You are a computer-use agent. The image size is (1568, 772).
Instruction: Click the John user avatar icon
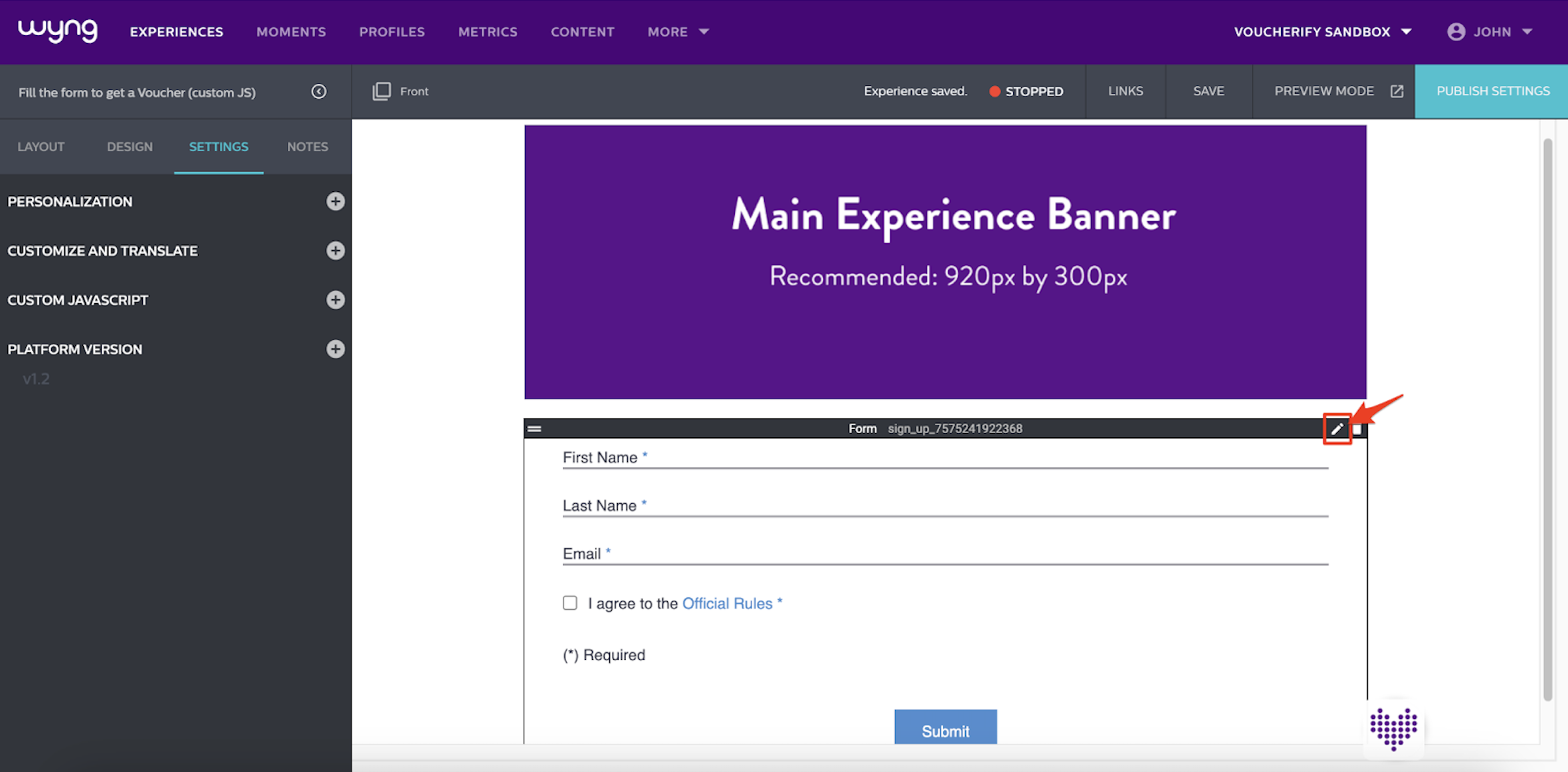1456,32
